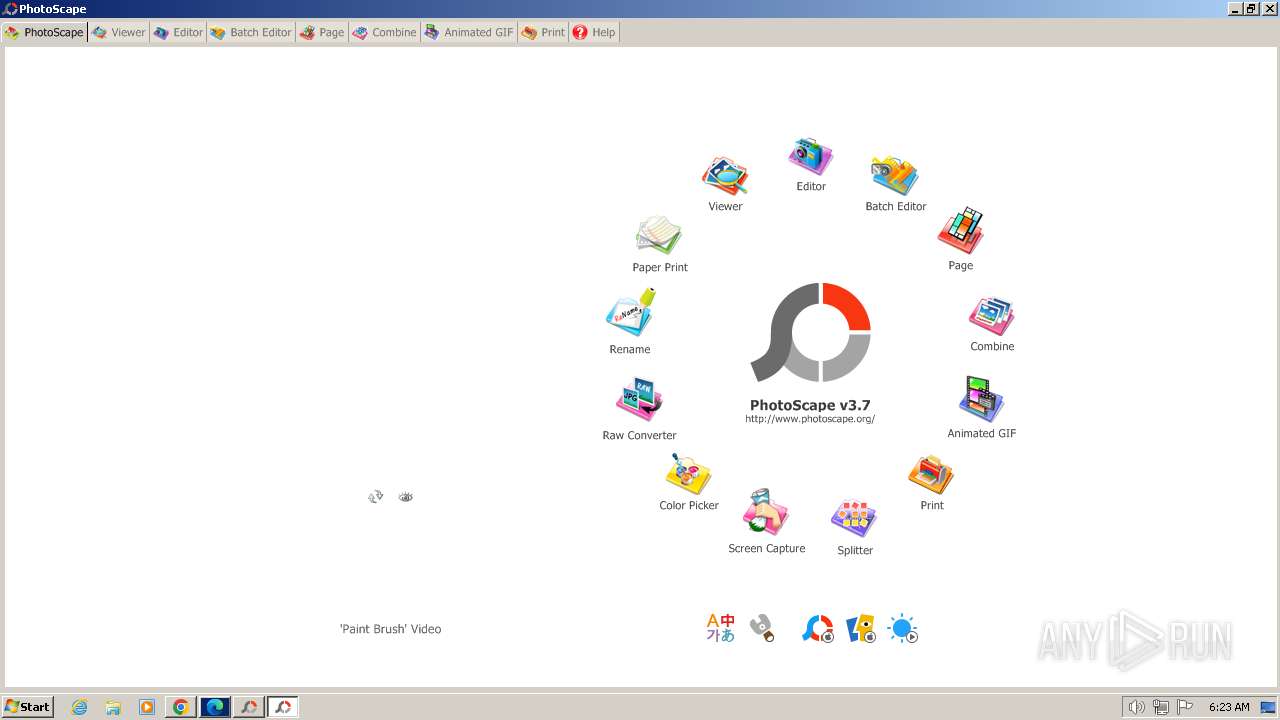Open the Action Center flag icon
1280x720 pixels.
[x=1186, y=707]
